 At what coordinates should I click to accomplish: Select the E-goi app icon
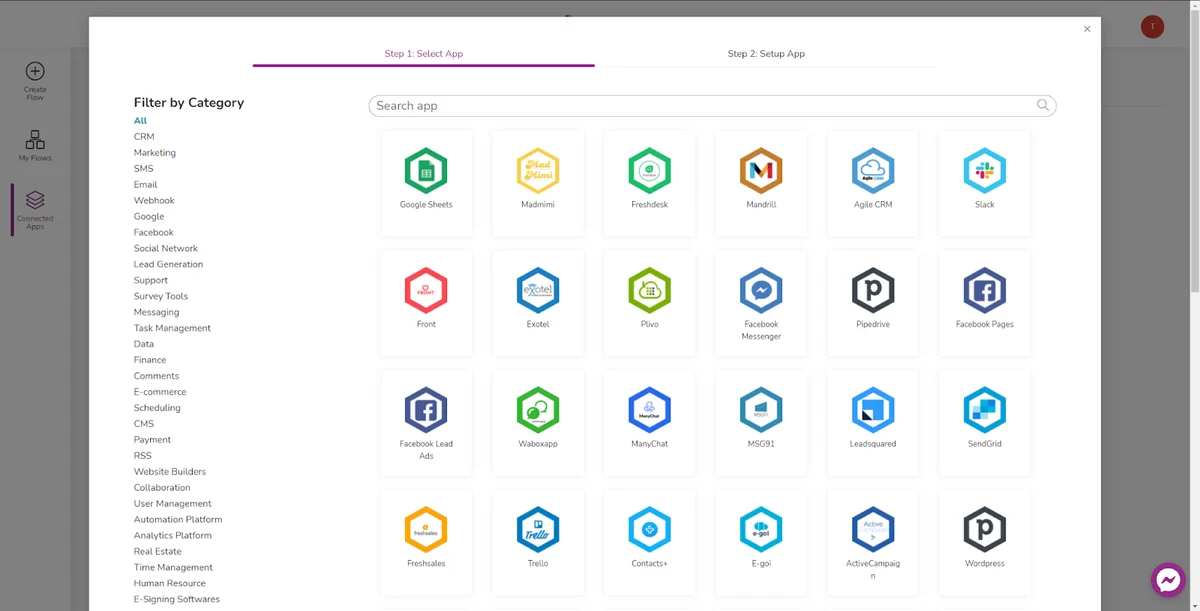[x=761, y=530]
